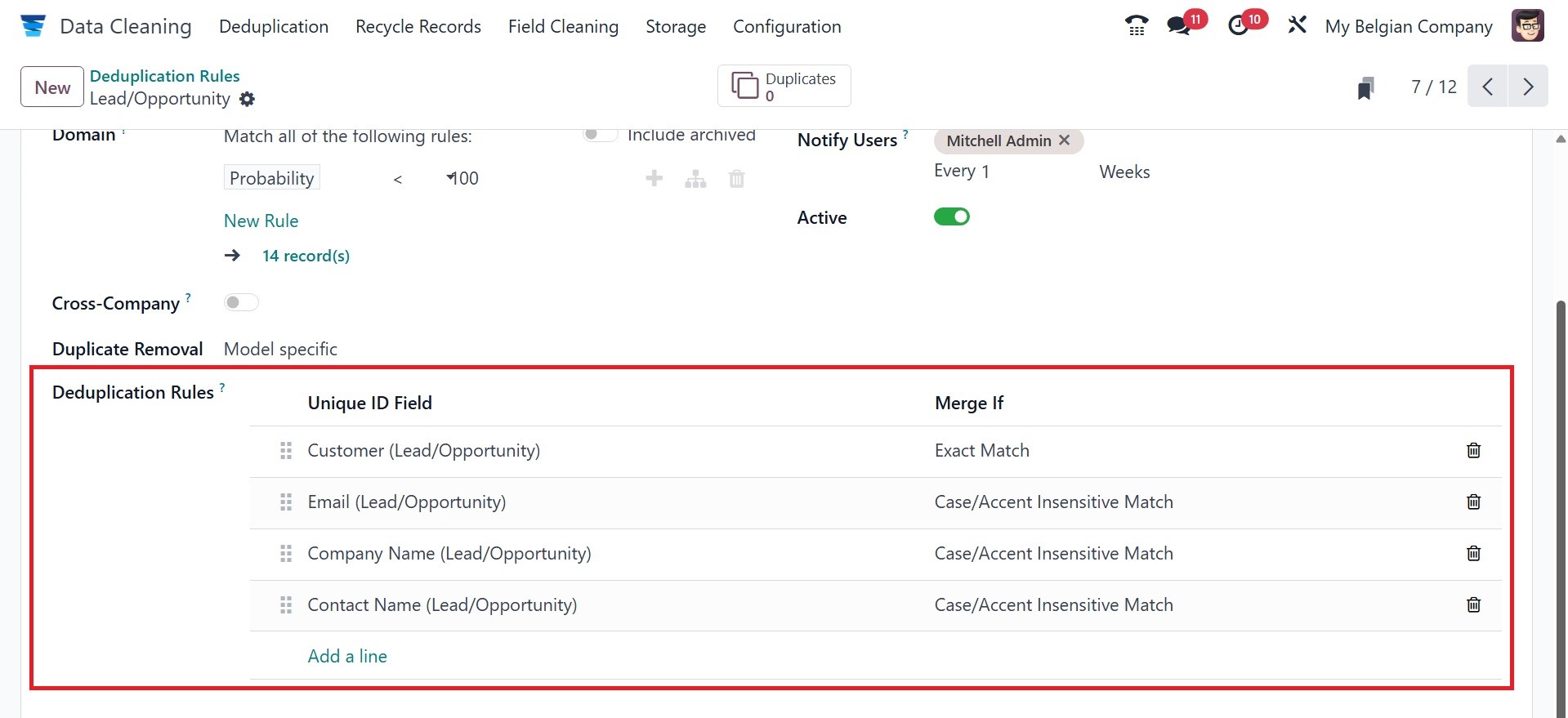Enable the Cross-Company toggle

pyautogui.click(x=241, y=303)
